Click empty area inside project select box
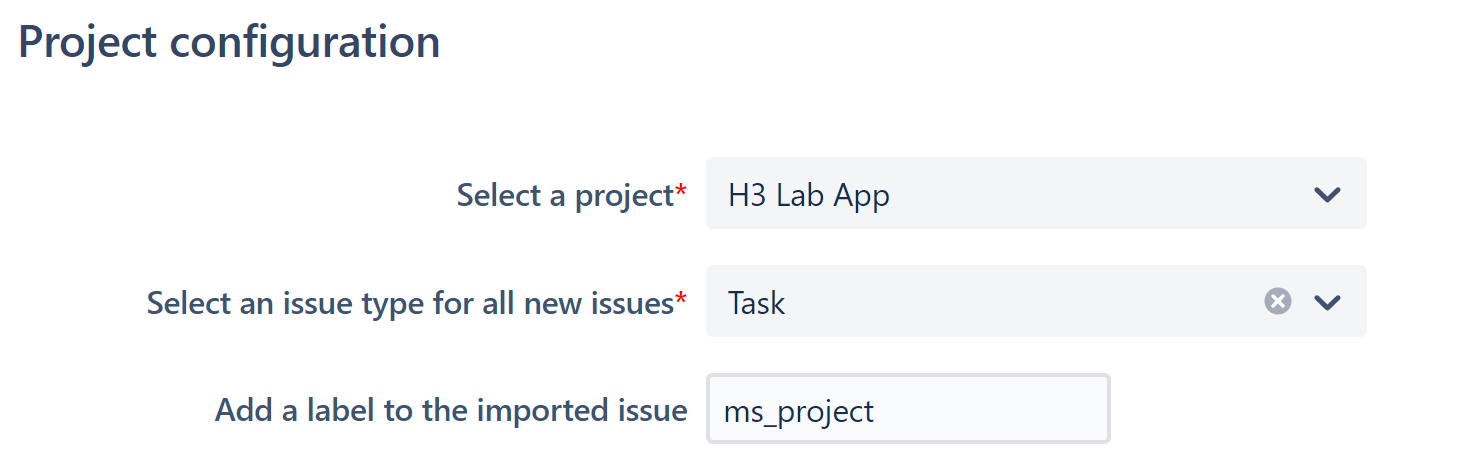The image size is (1460, 474). [x=1100, y=193]
